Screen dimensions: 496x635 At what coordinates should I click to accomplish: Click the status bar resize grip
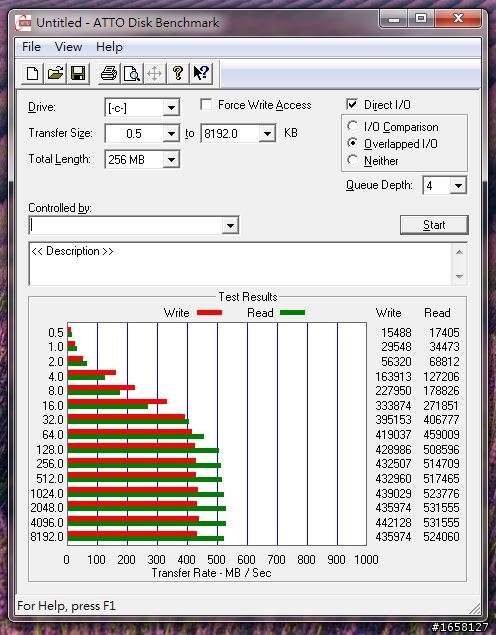pos(474,608)
